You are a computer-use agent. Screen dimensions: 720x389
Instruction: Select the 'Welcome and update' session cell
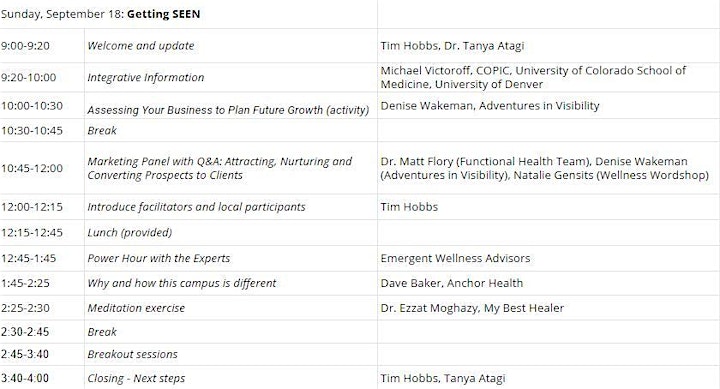[231, 45]
